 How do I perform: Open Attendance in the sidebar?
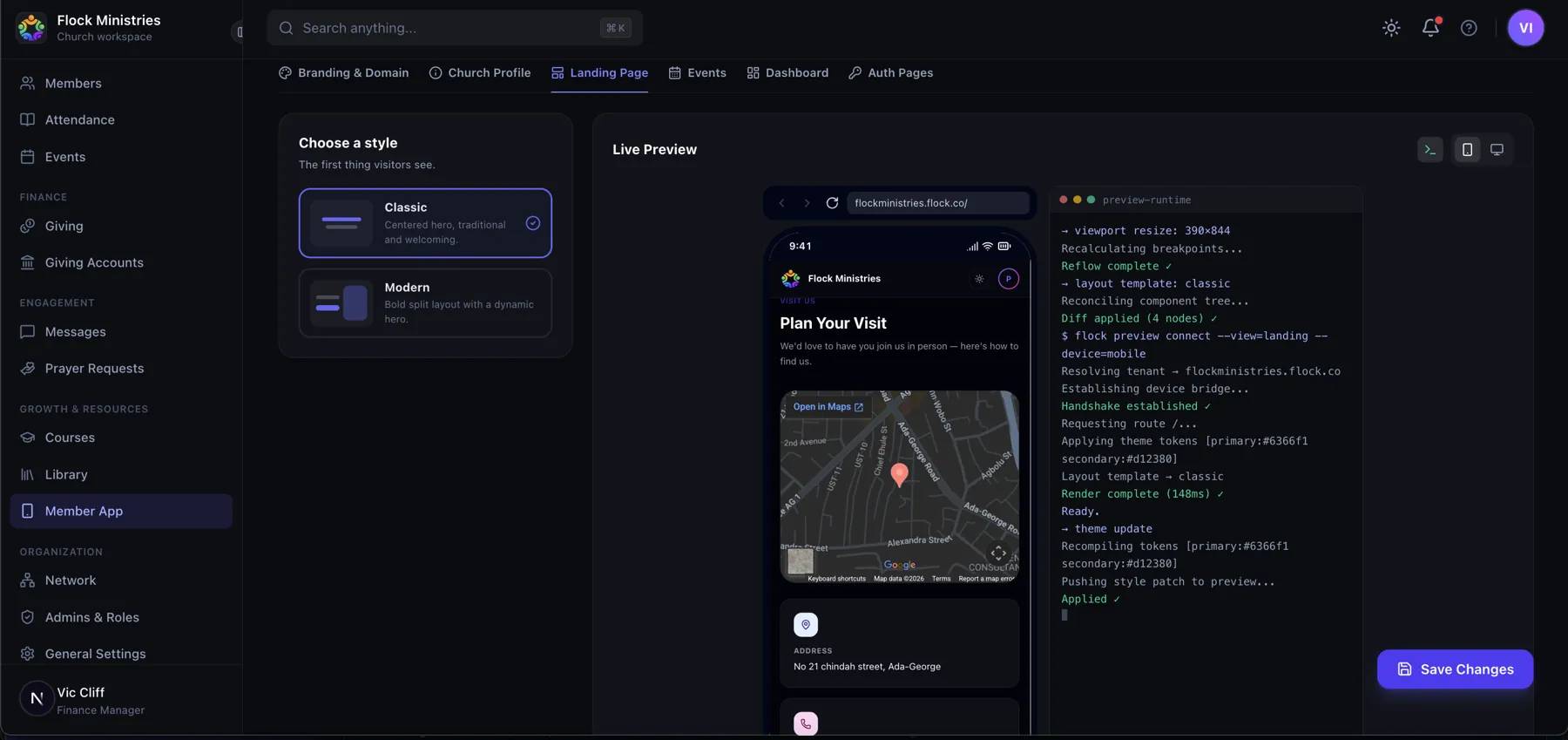tap(121, 120)
